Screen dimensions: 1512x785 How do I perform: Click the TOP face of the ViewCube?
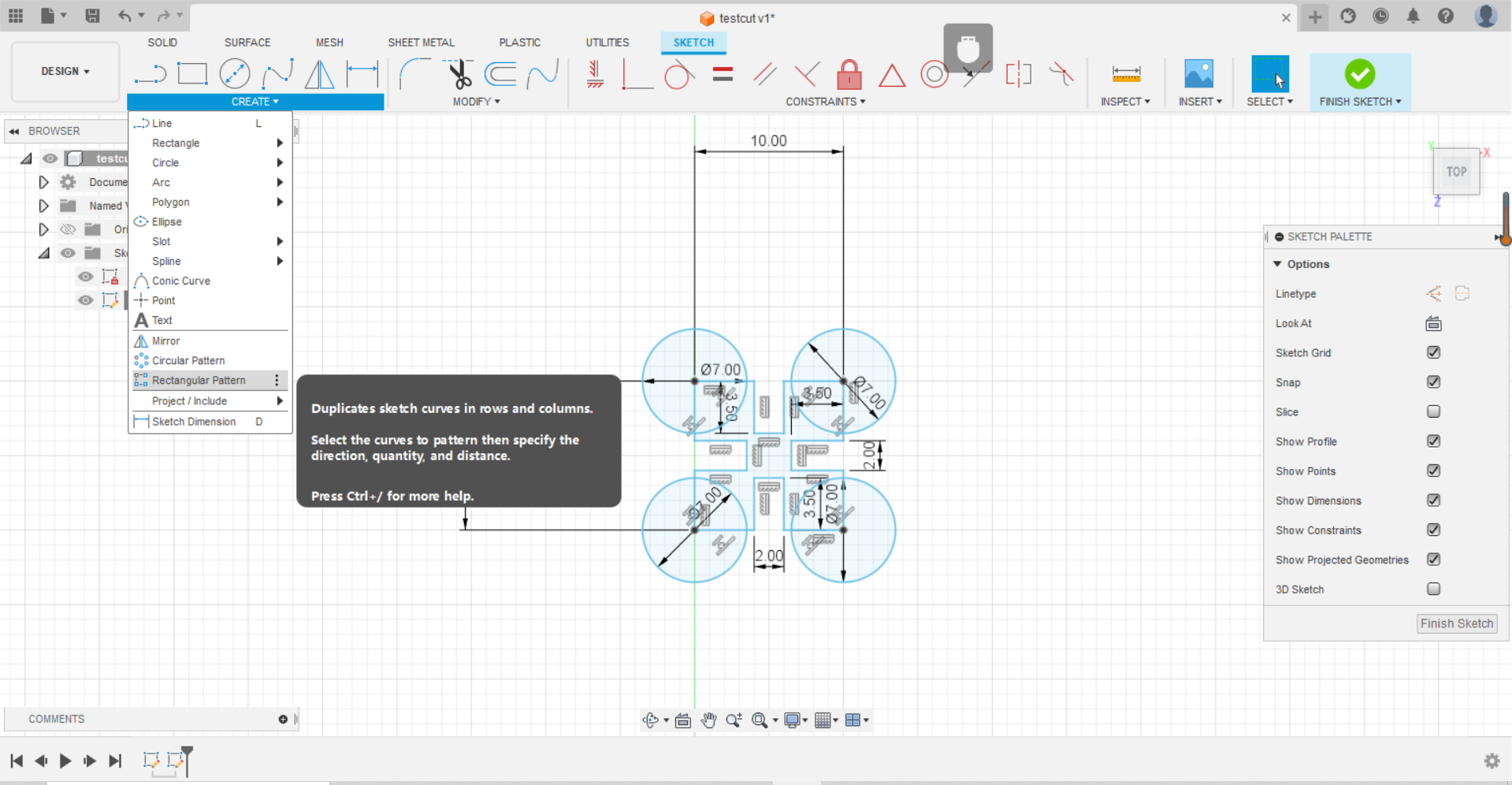[1456, 171]
